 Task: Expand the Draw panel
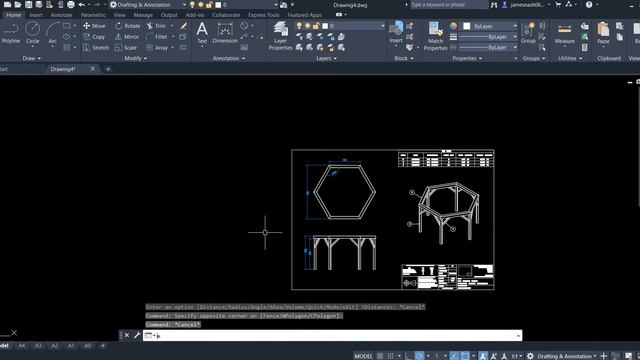tap(32, 58)
